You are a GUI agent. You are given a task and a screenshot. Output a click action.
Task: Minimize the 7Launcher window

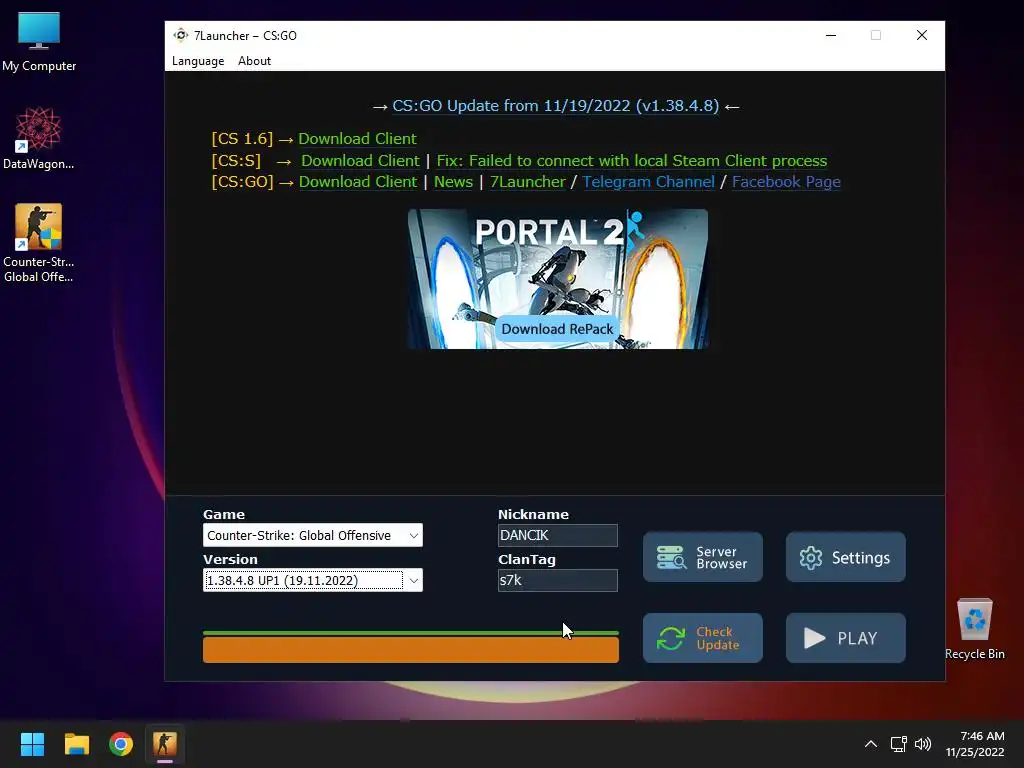tap(831, 35)
